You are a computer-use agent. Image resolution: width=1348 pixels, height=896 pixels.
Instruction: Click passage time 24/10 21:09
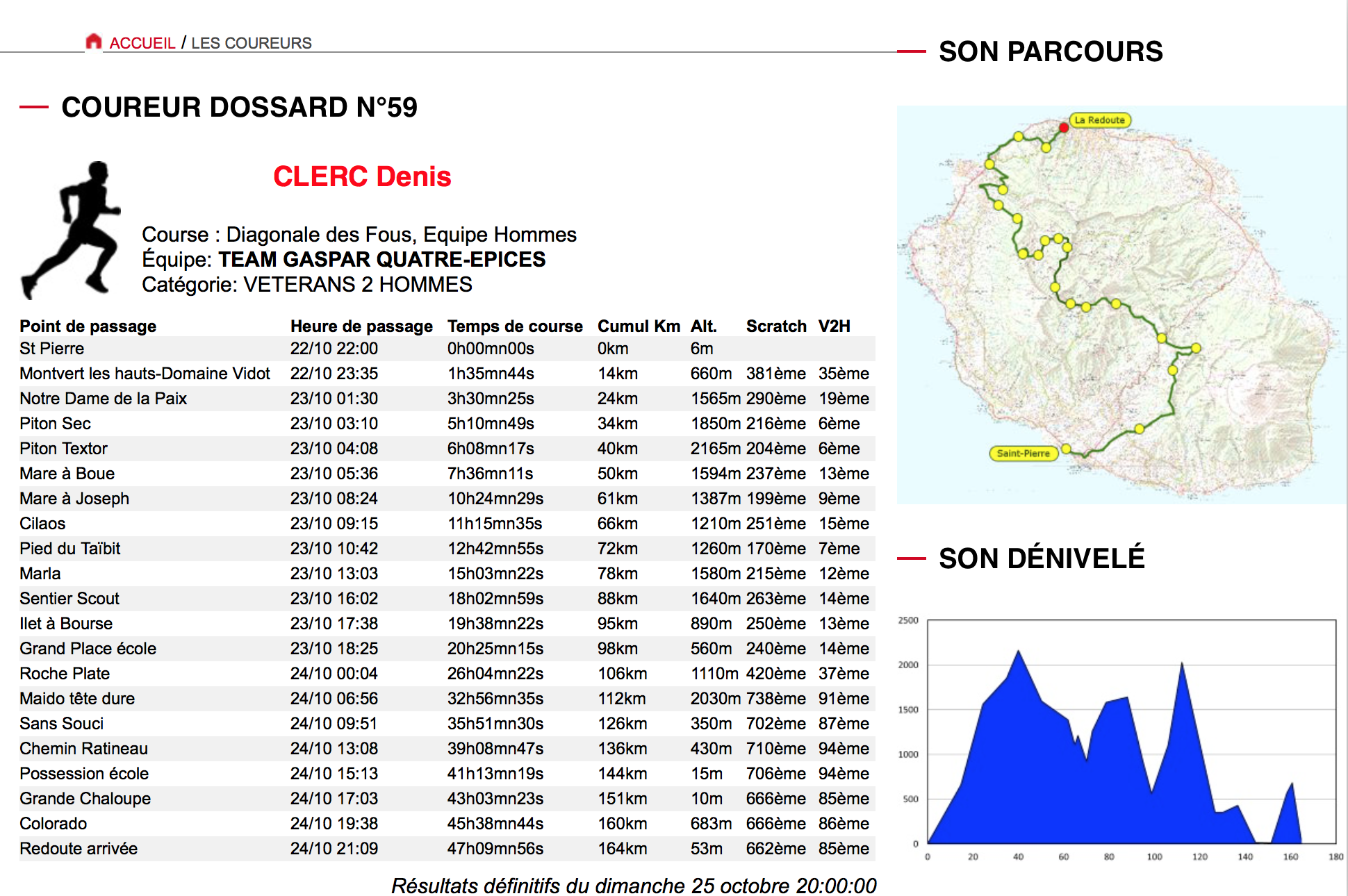point(334,849)
